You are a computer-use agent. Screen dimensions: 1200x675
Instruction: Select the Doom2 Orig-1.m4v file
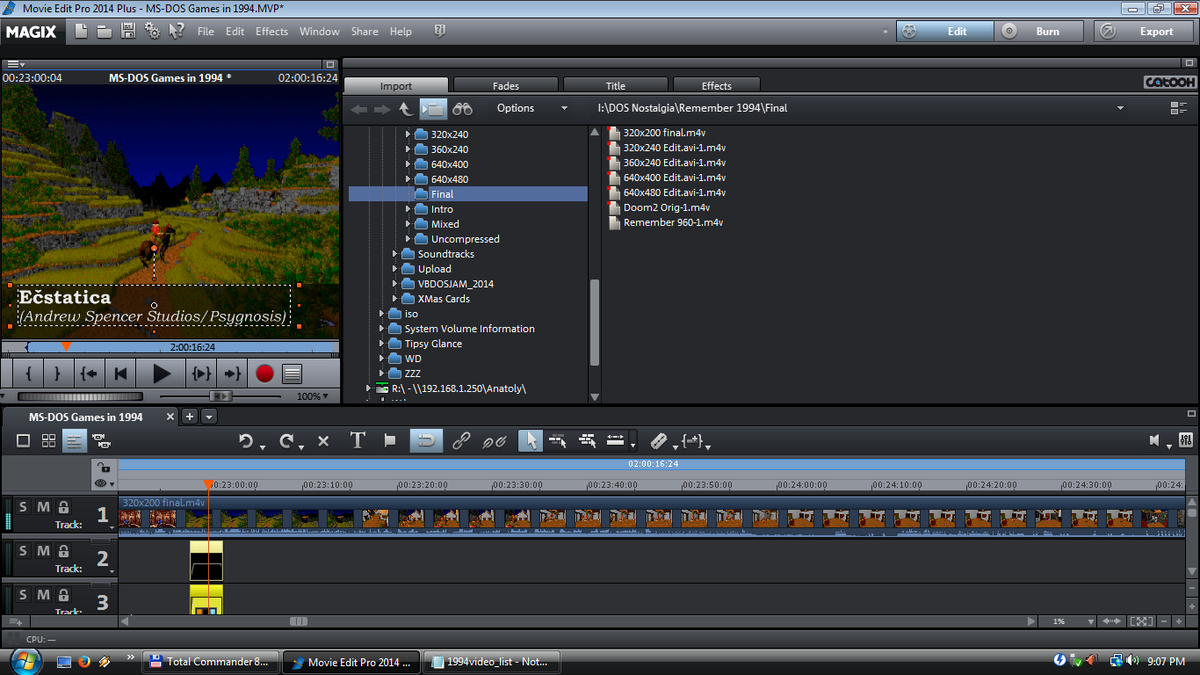pyautogui.click(x=666, y=207)
